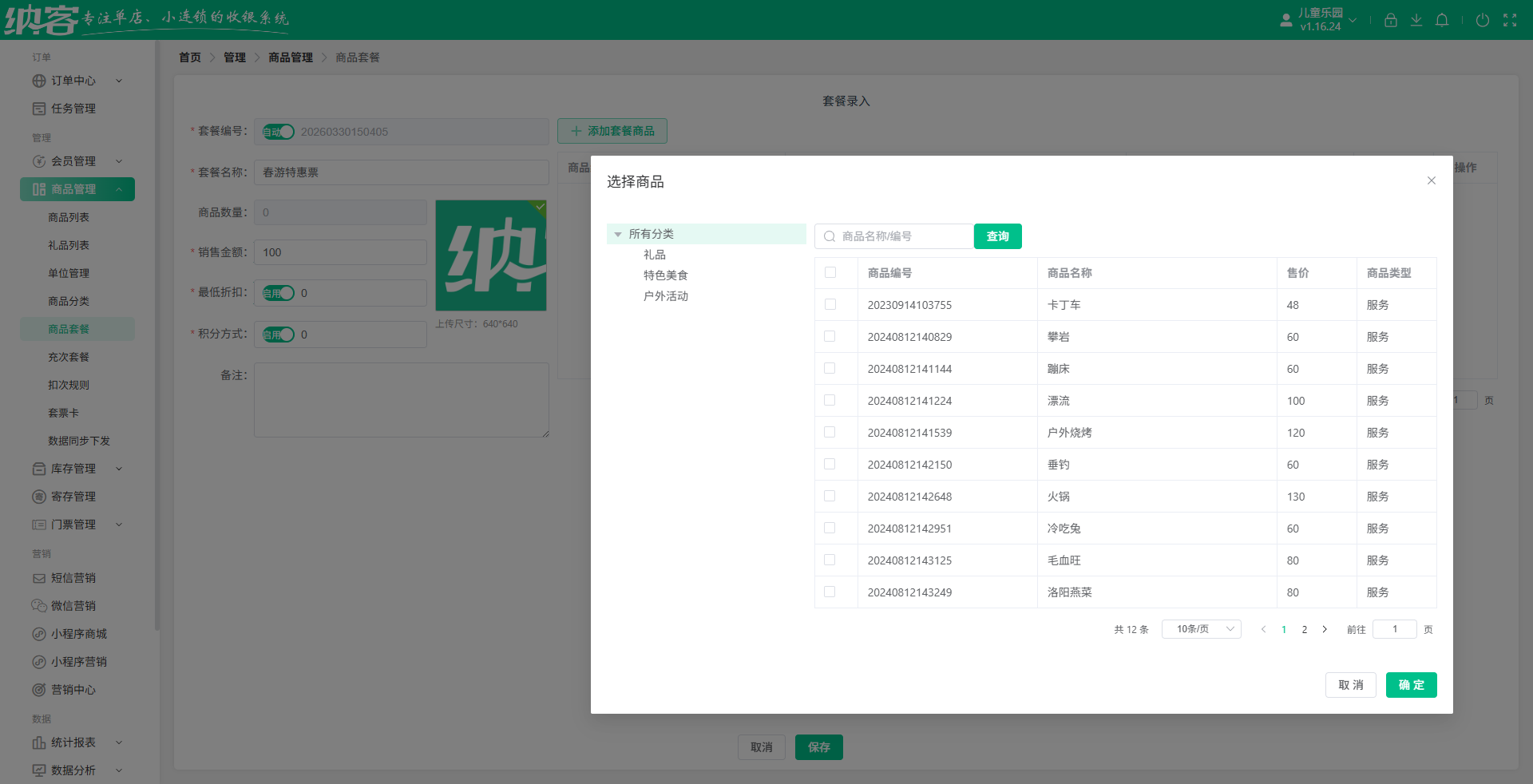1533x784 pixels.
Task: Collapse the 所有分类 category tree
Action: 618,234
